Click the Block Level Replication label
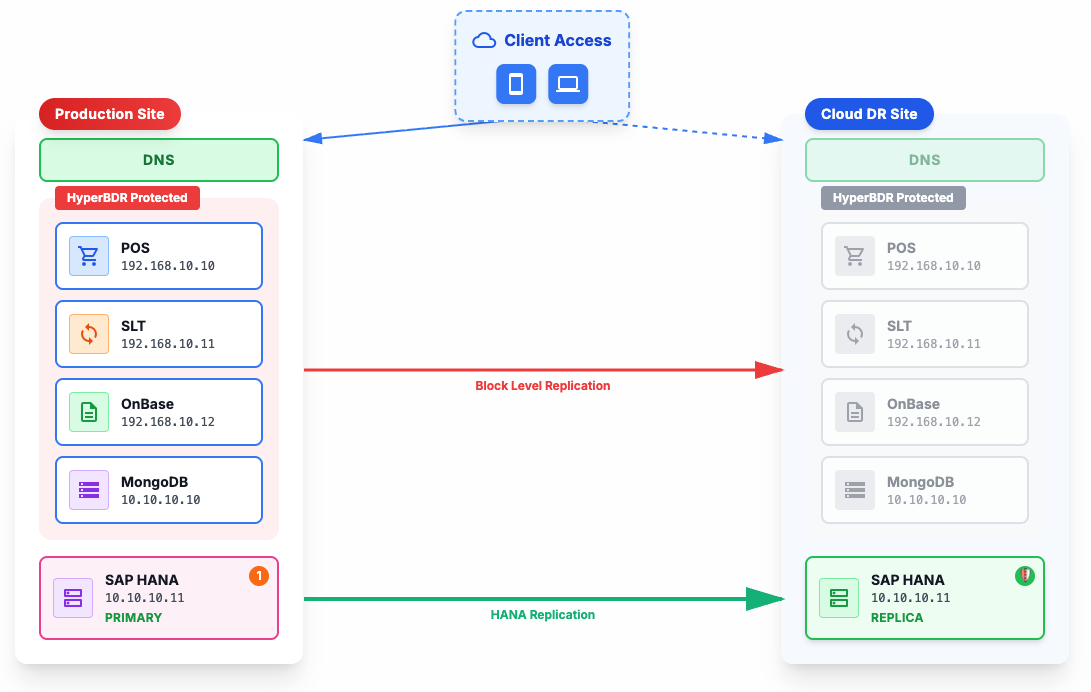Image resolution: width=1091 pixels, height=692 pixels. coord(542,386)
